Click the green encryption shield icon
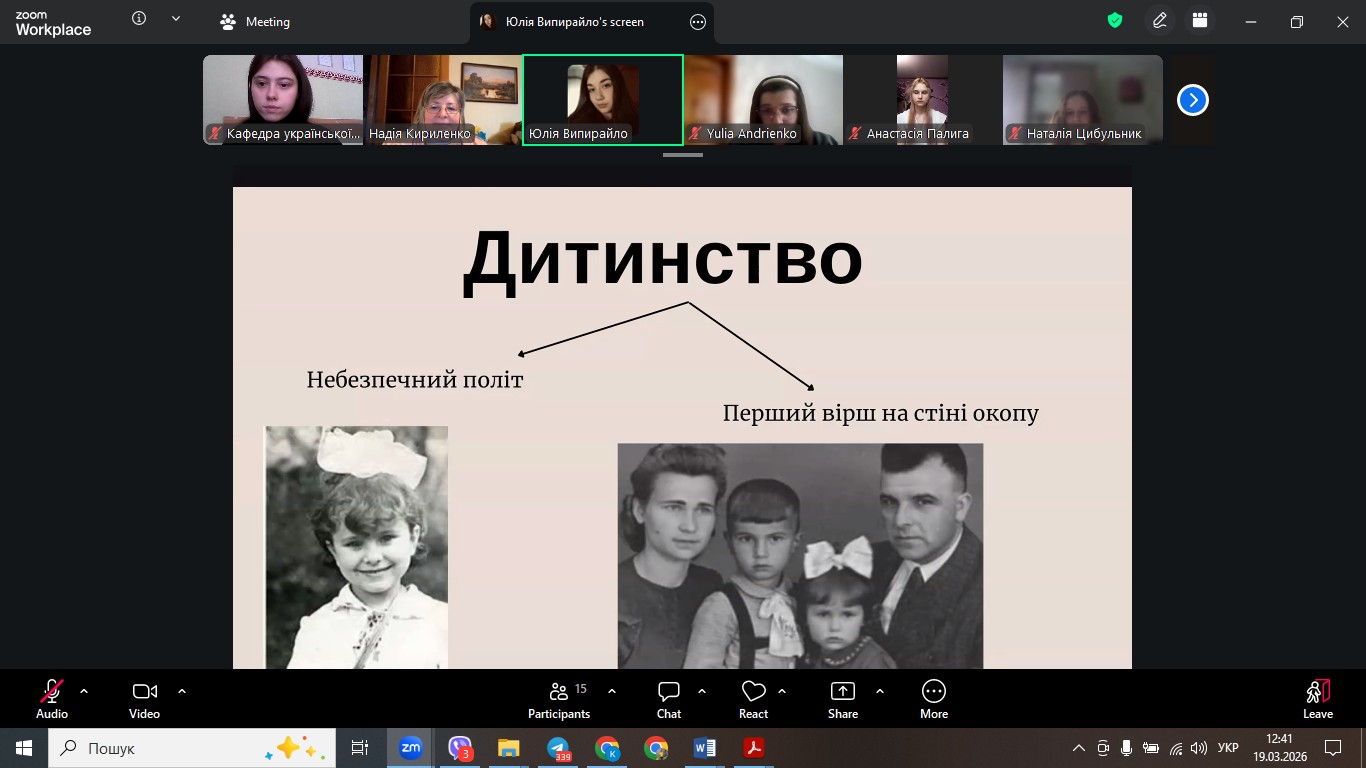This screenshot has width=1366, height=768. 1115,20
